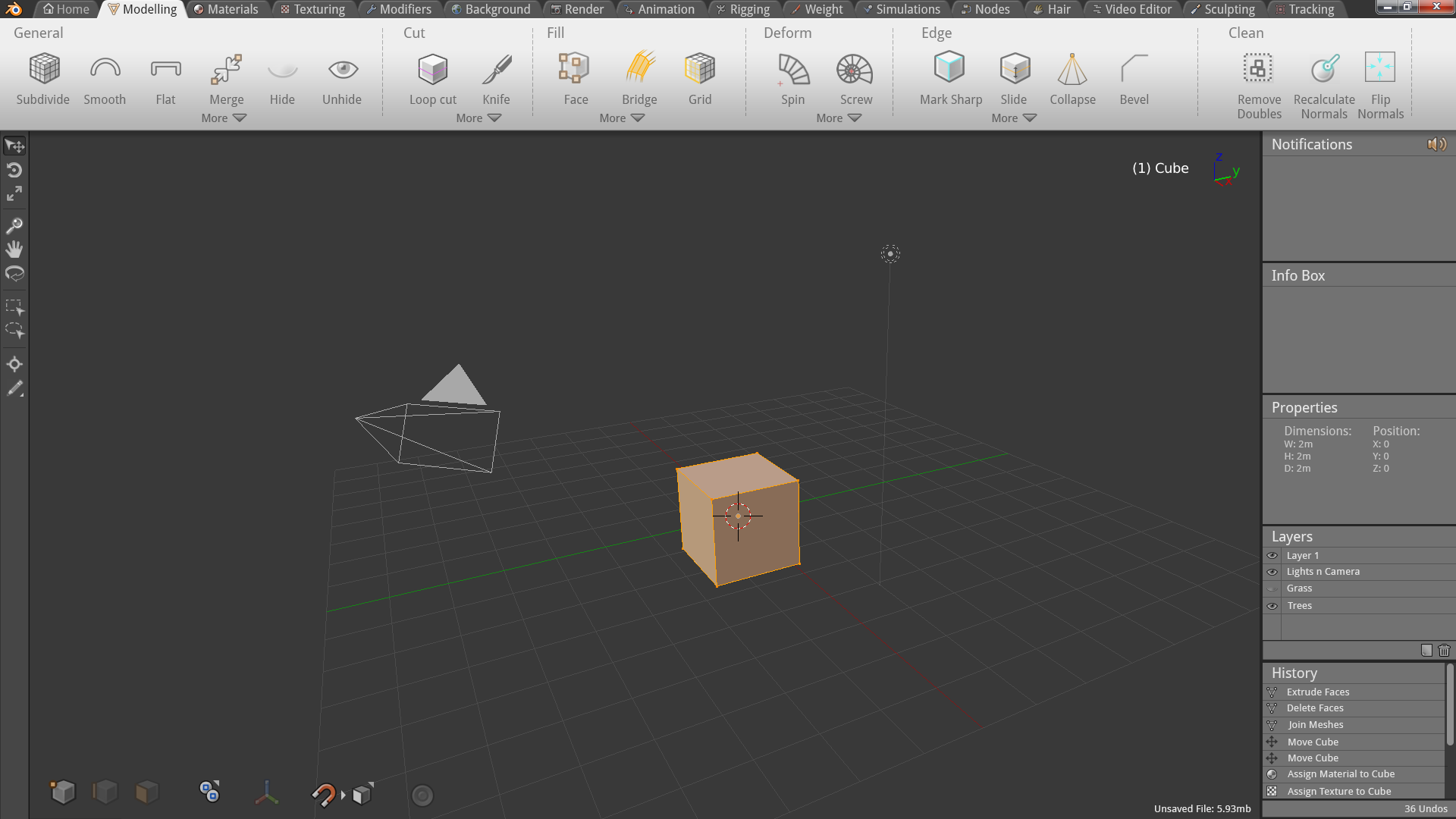
Task: Click the Loop cut tool icon
Action: coord(432,70)
